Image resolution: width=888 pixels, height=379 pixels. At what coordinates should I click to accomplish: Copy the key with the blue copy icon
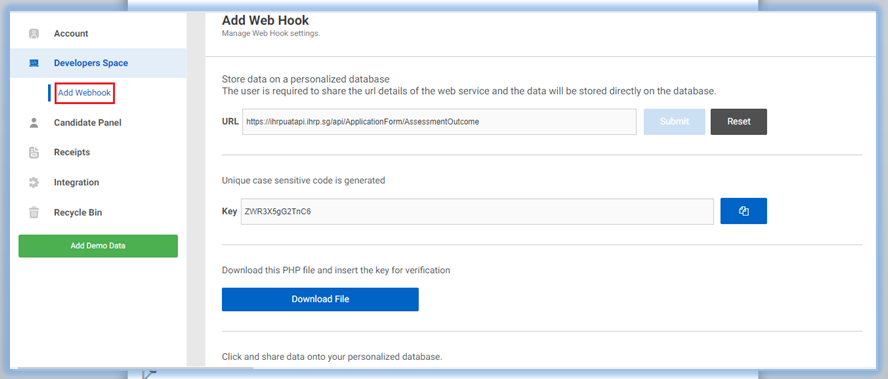click(744, 211)
